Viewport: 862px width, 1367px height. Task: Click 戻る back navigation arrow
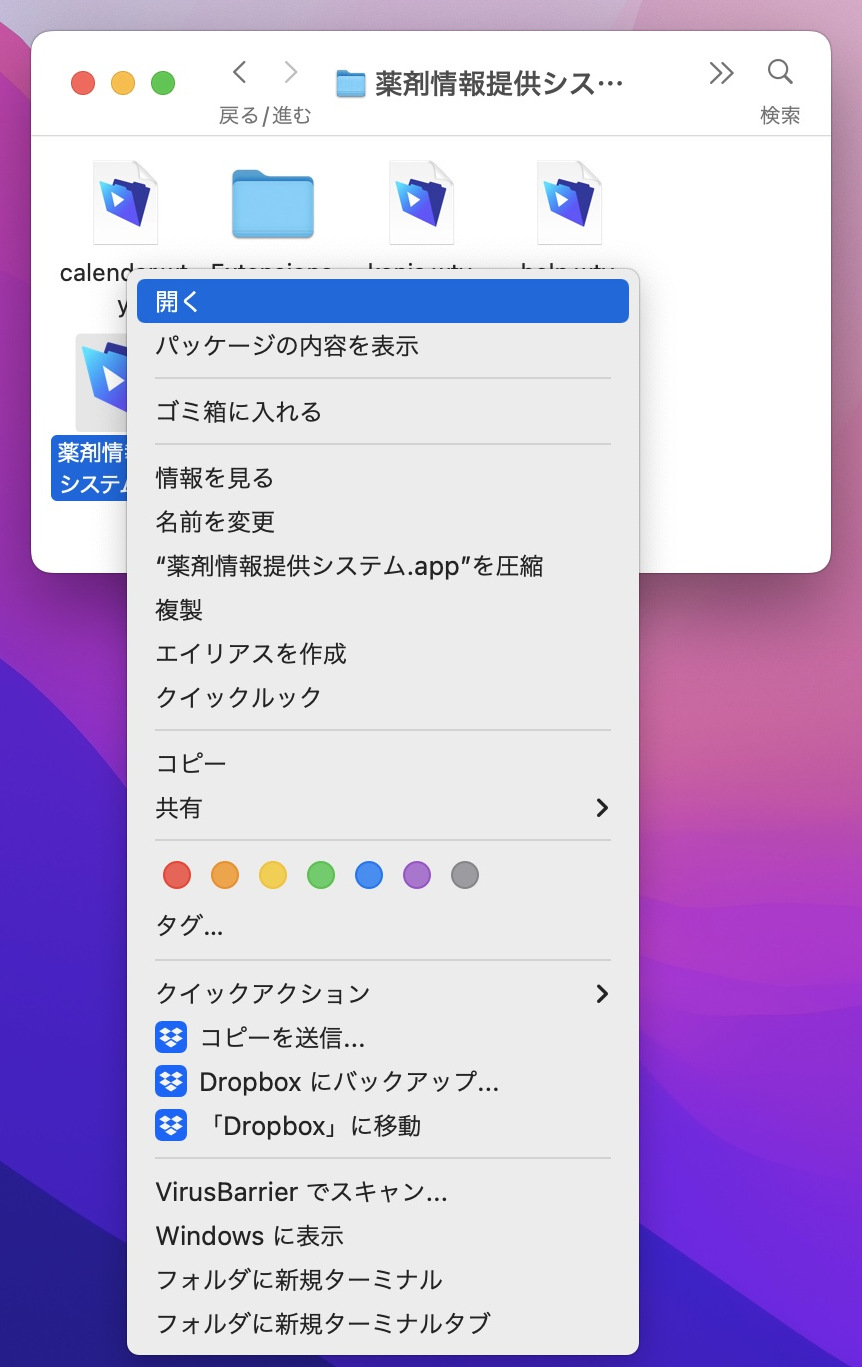coord(239,72)
